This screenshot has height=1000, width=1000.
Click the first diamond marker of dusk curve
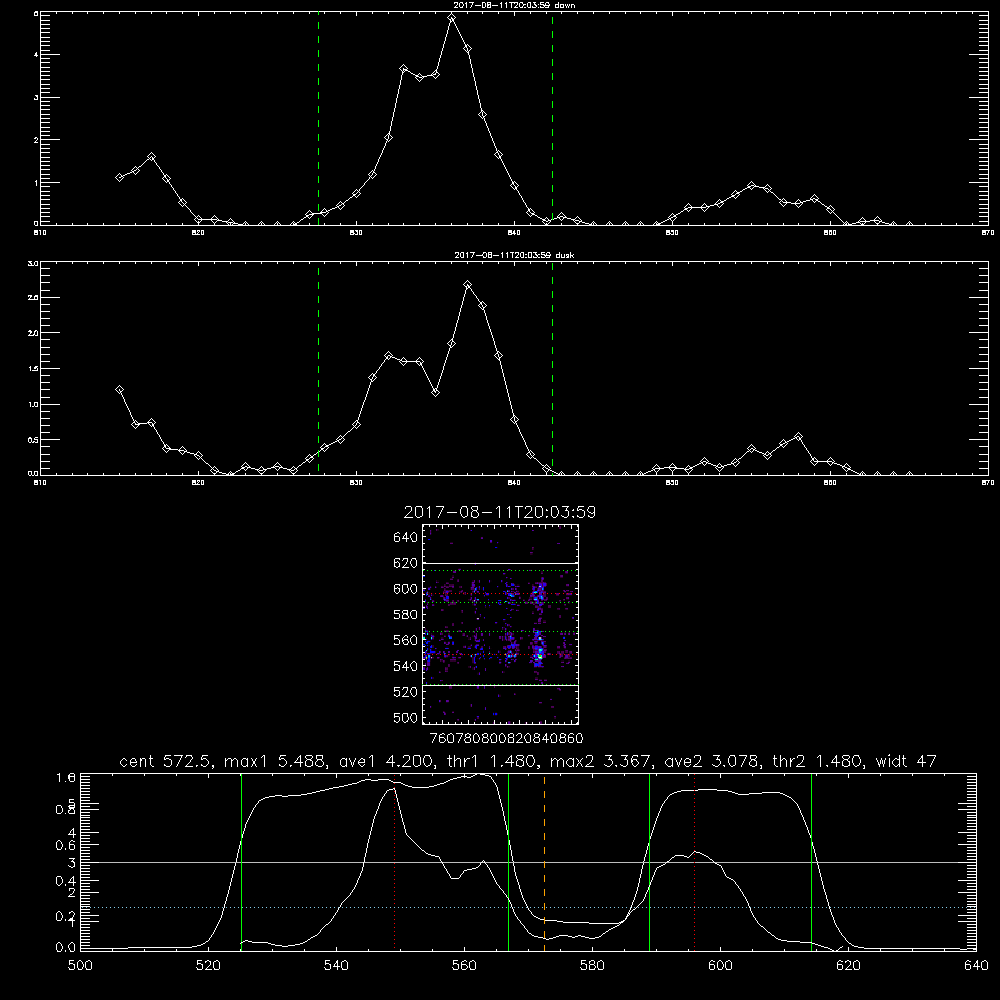(119, 389)
